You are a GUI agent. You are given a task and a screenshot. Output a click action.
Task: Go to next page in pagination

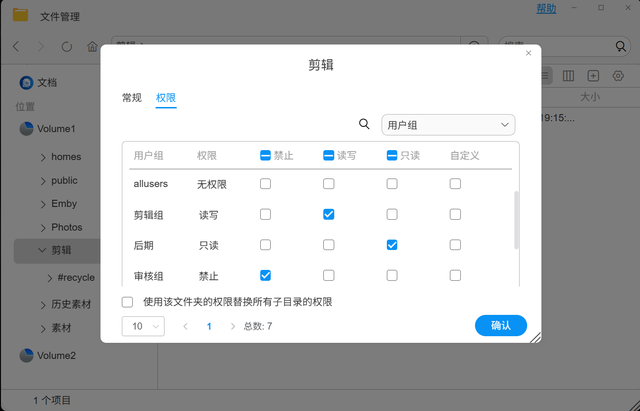coord(233,326)
